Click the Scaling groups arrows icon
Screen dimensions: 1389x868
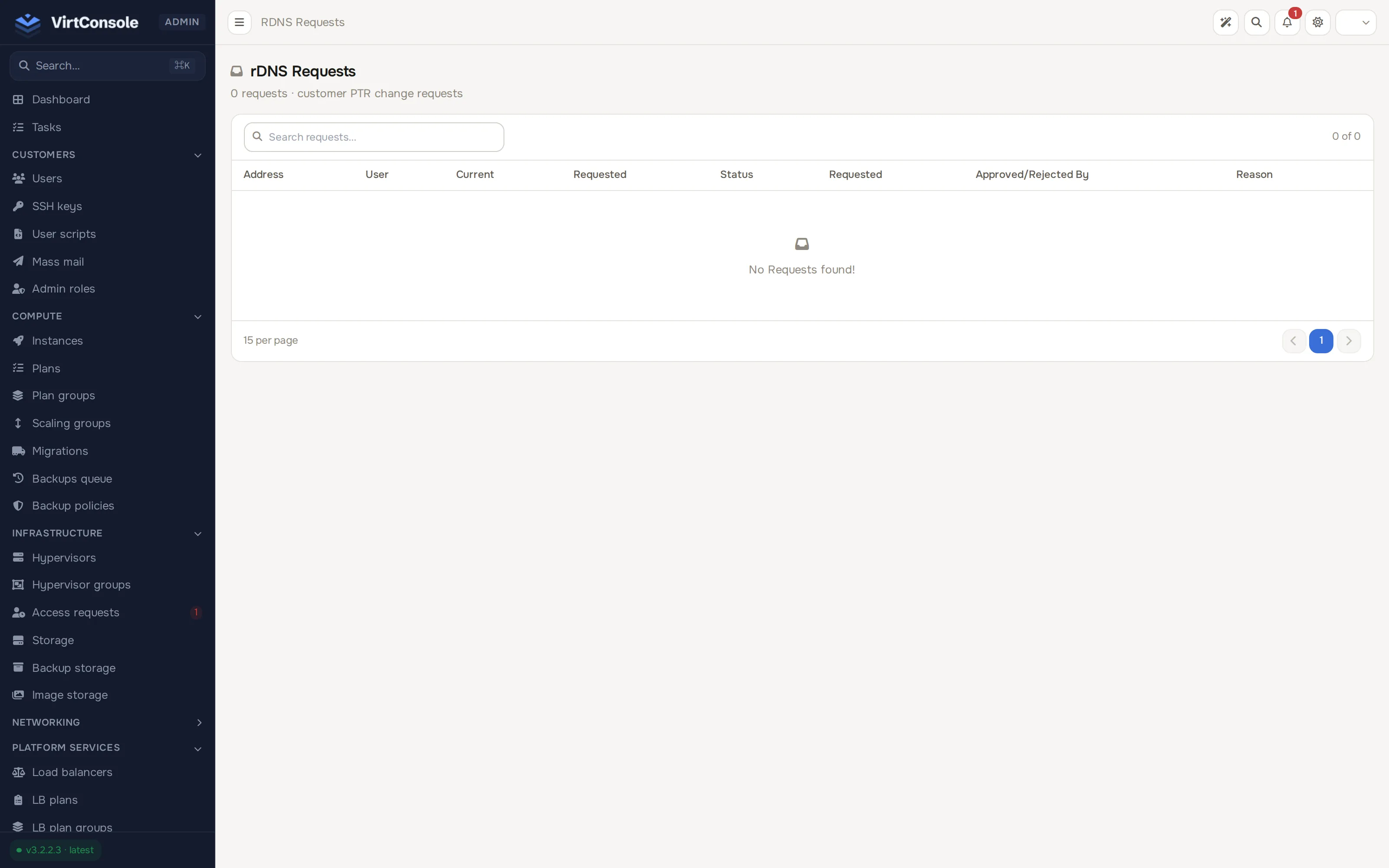click(x=18, y=423)
